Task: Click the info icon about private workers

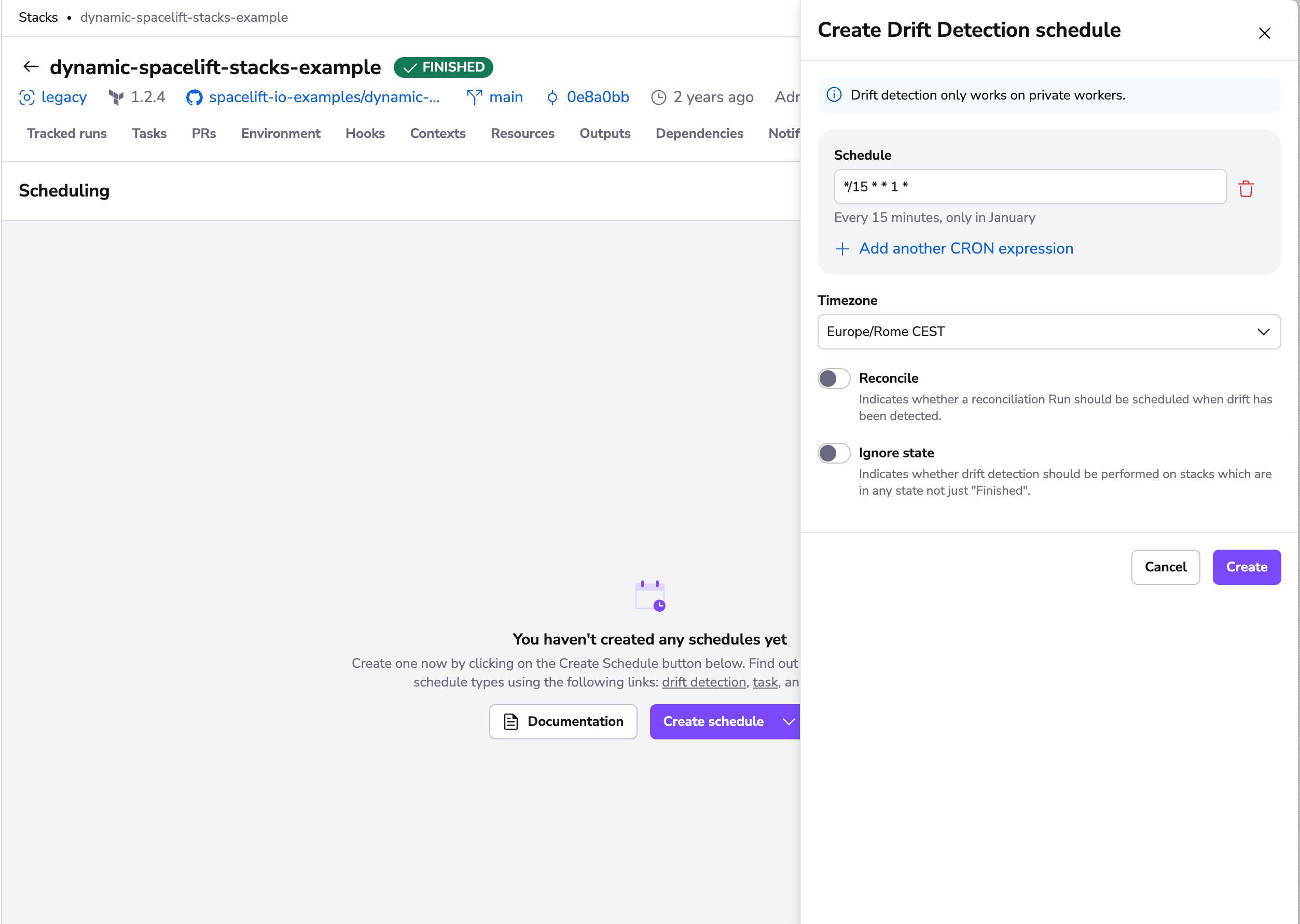Action: click(834, 94)
